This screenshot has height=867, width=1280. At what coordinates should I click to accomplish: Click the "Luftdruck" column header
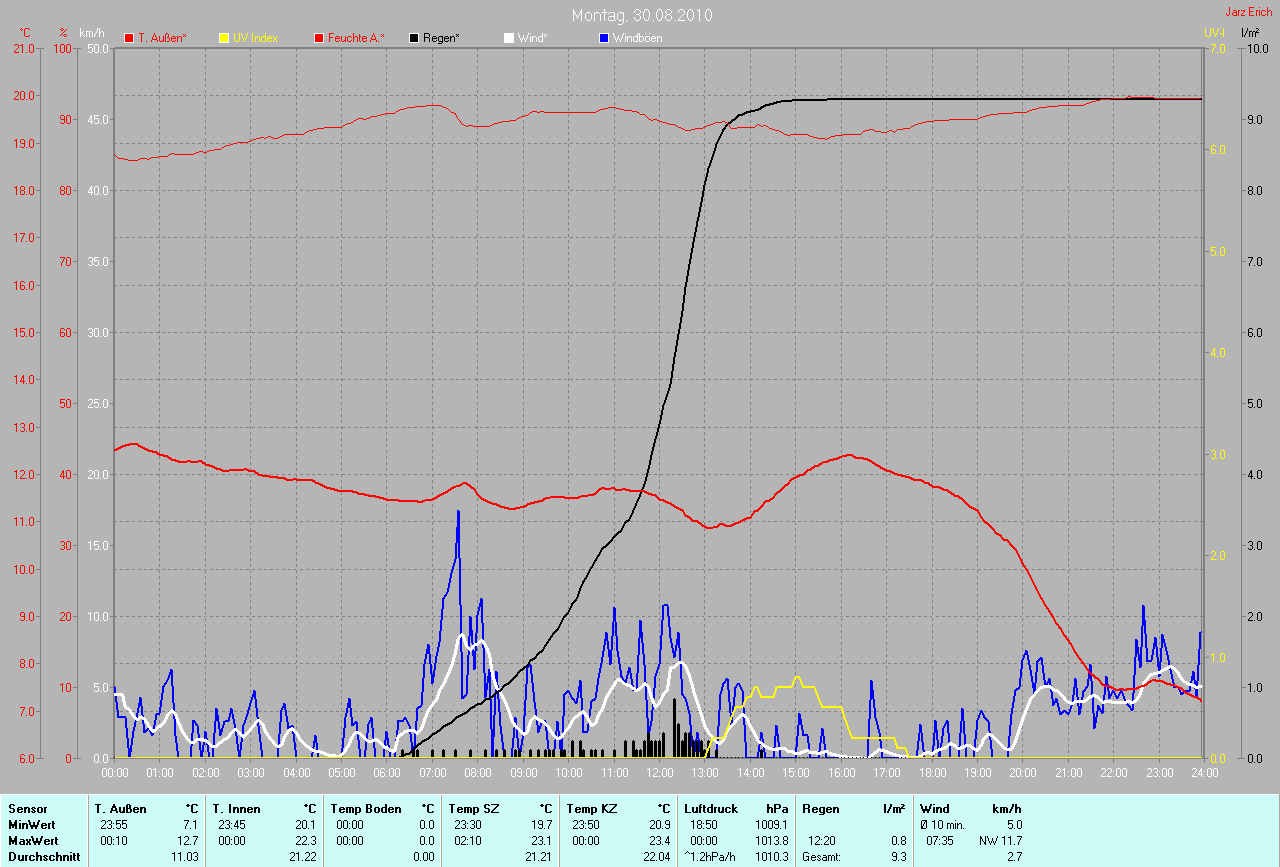(x=710, y=809)
